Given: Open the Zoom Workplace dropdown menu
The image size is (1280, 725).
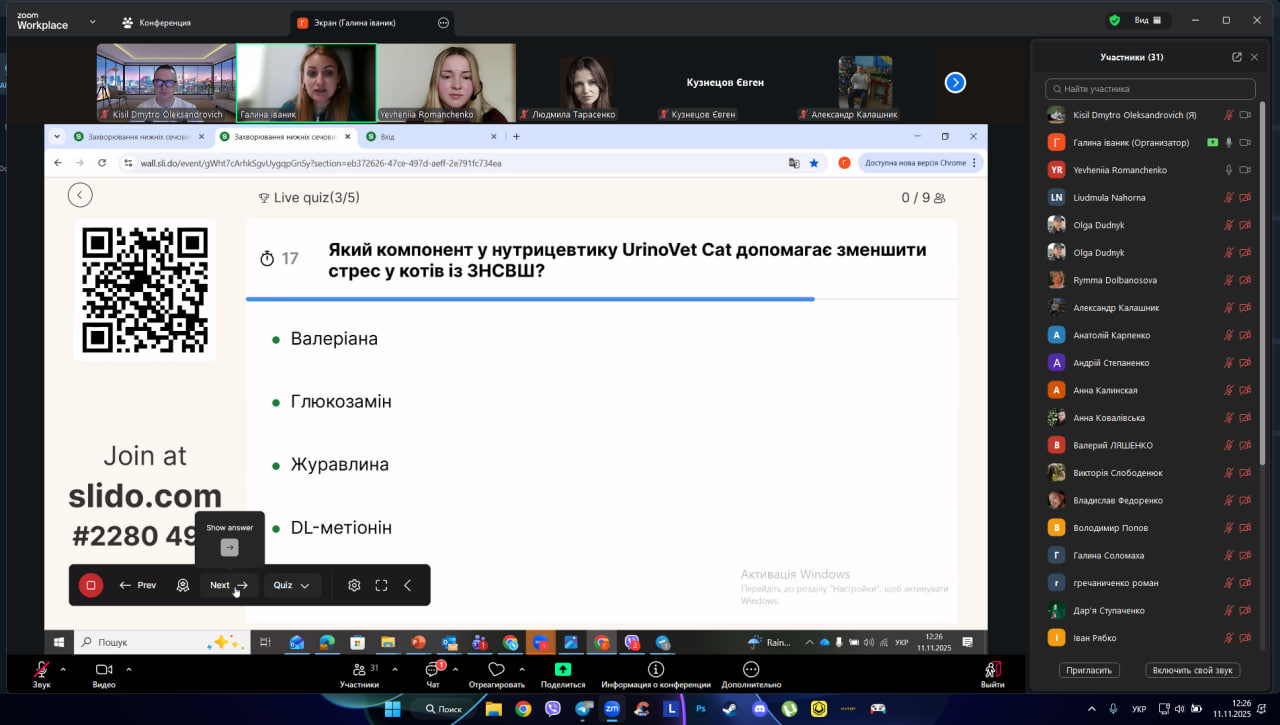Looking at the screenshot, I should (x=93, y=21).
